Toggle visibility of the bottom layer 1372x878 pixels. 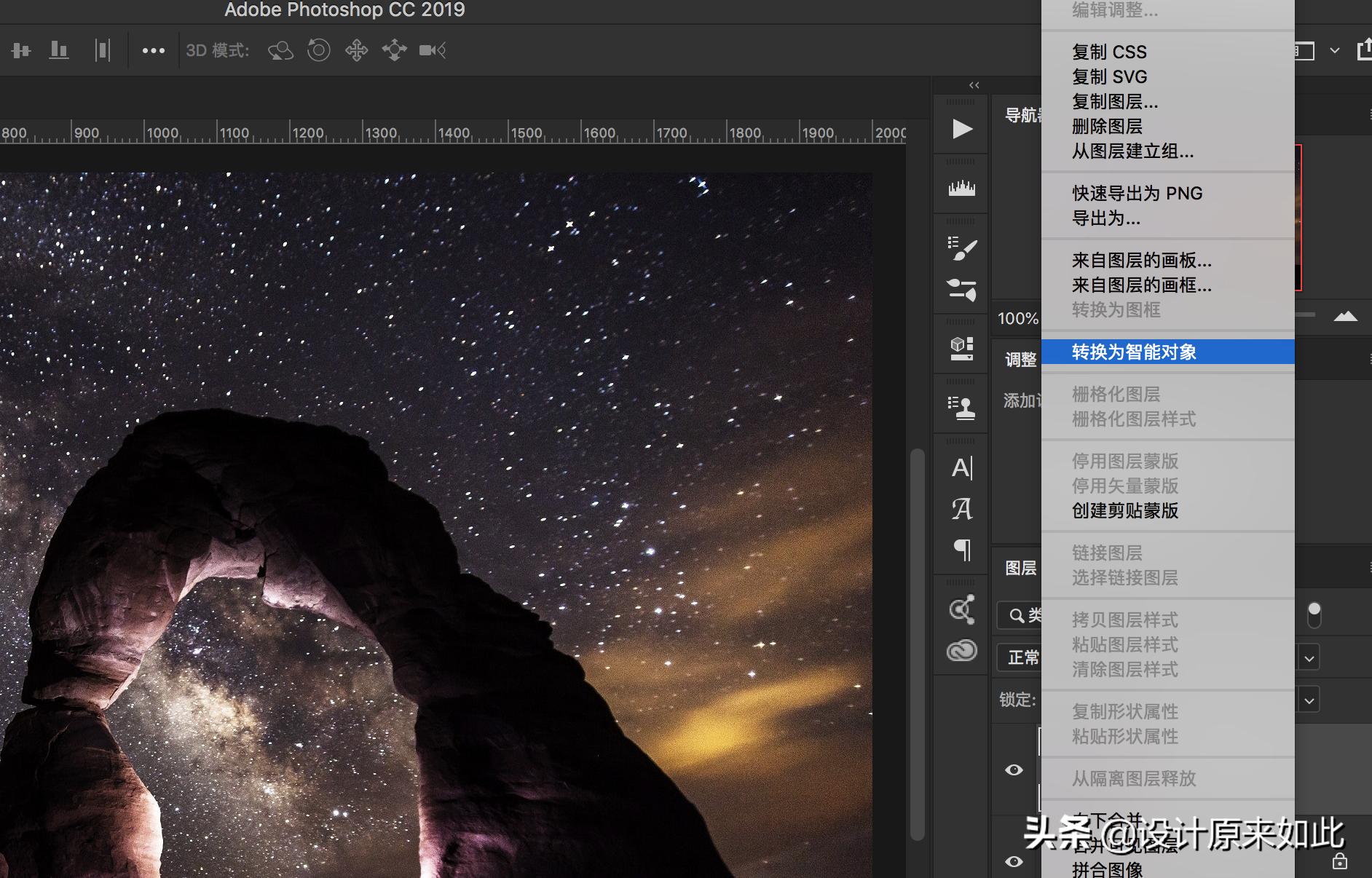(1014, 861)
